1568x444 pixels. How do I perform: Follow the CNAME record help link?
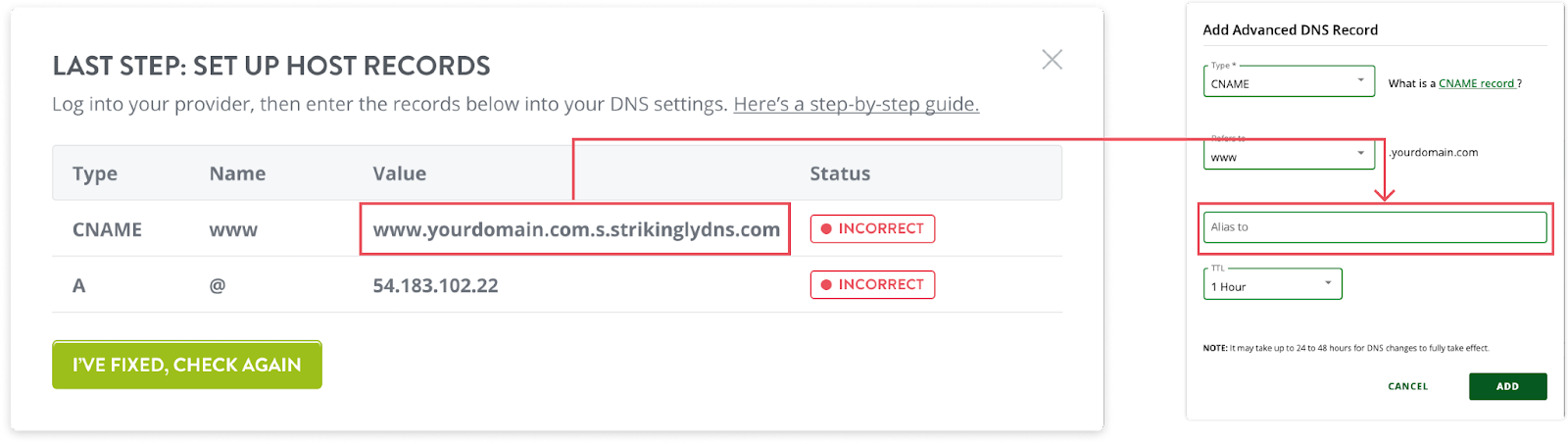click(x=1476, y=83)
